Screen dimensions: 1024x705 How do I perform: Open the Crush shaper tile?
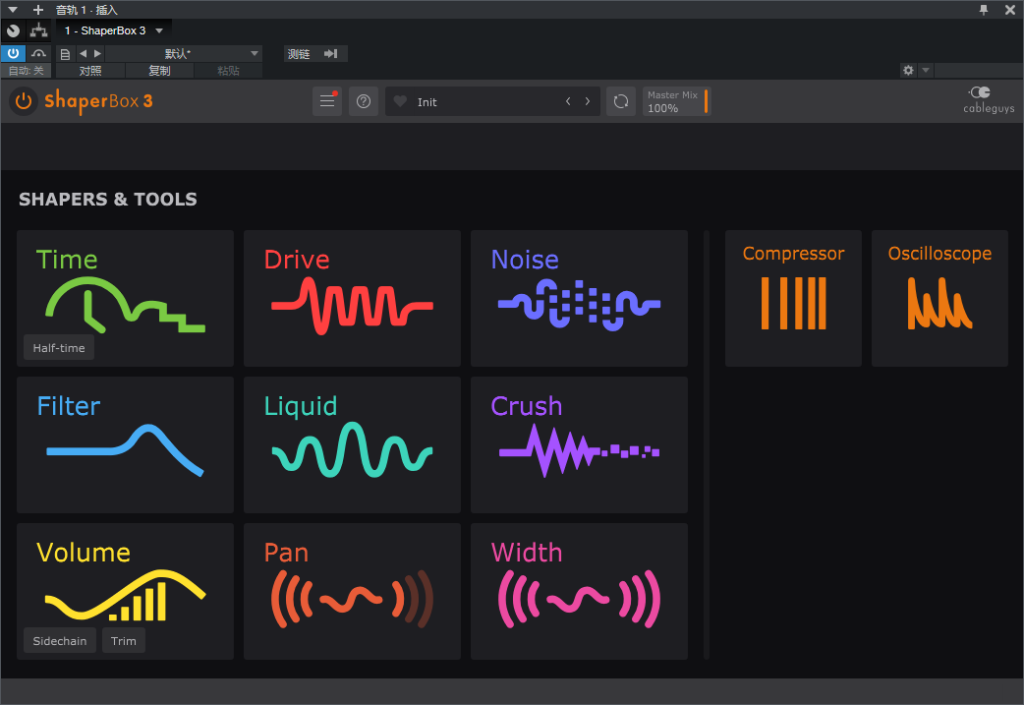coord(579,445)
